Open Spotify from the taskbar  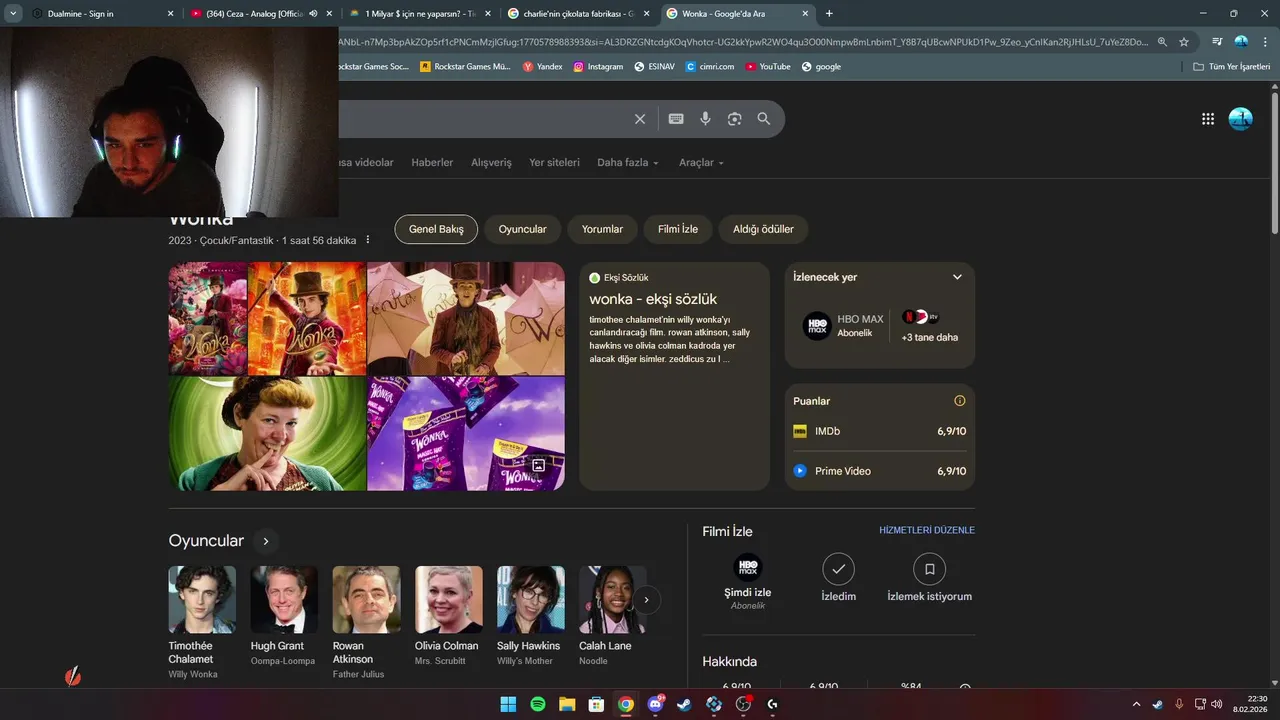tap(537, 704)
